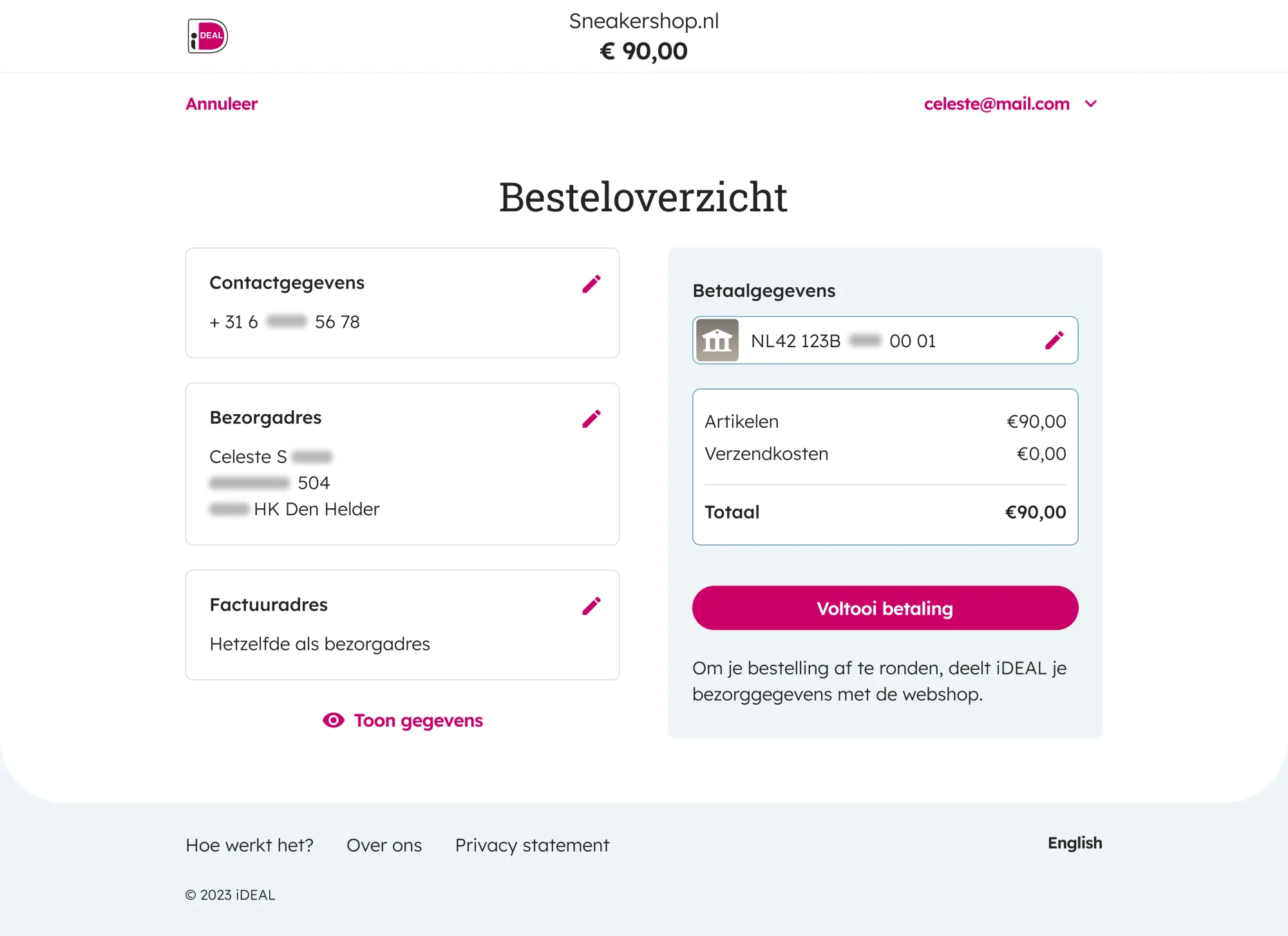Switch language to English
The height and width of the screenshot is (936, 1288).
click(x=1075, y=843)
